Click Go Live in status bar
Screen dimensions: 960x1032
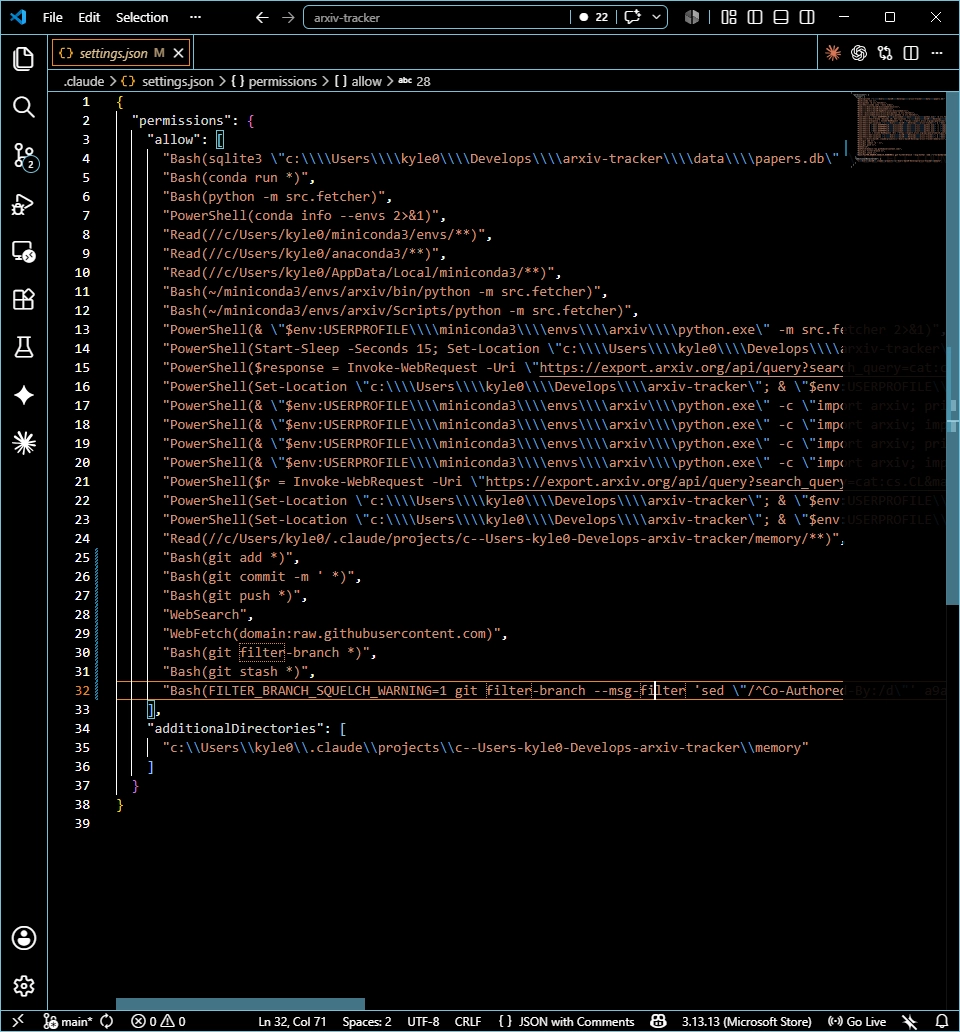point(857,1021)
